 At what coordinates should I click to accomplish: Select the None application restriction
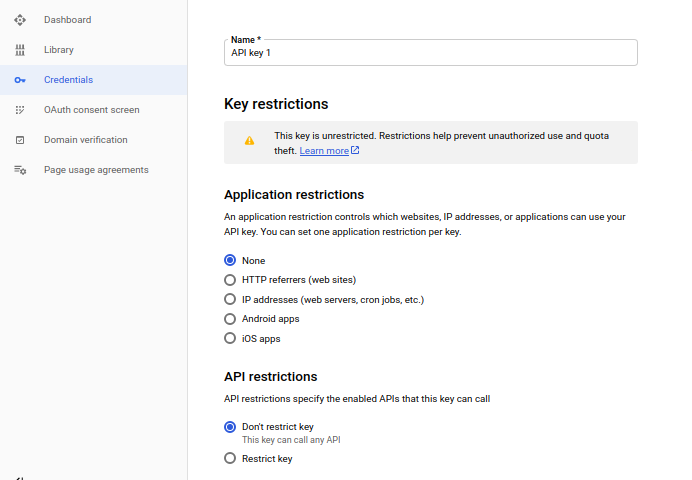(230, 261)
